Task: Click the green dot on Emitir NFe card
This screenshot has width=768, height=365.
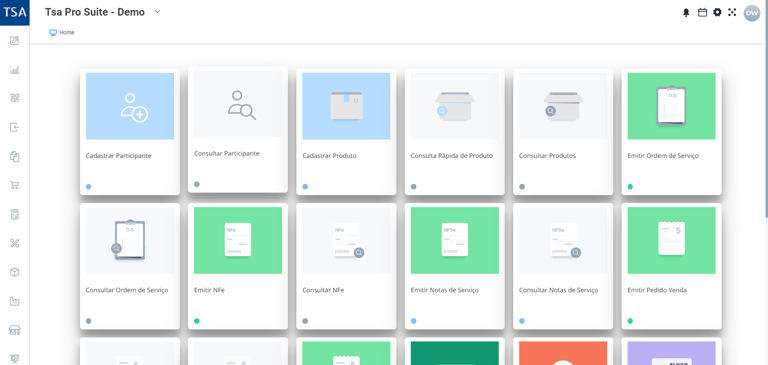Action: click(x=197, y=321)
